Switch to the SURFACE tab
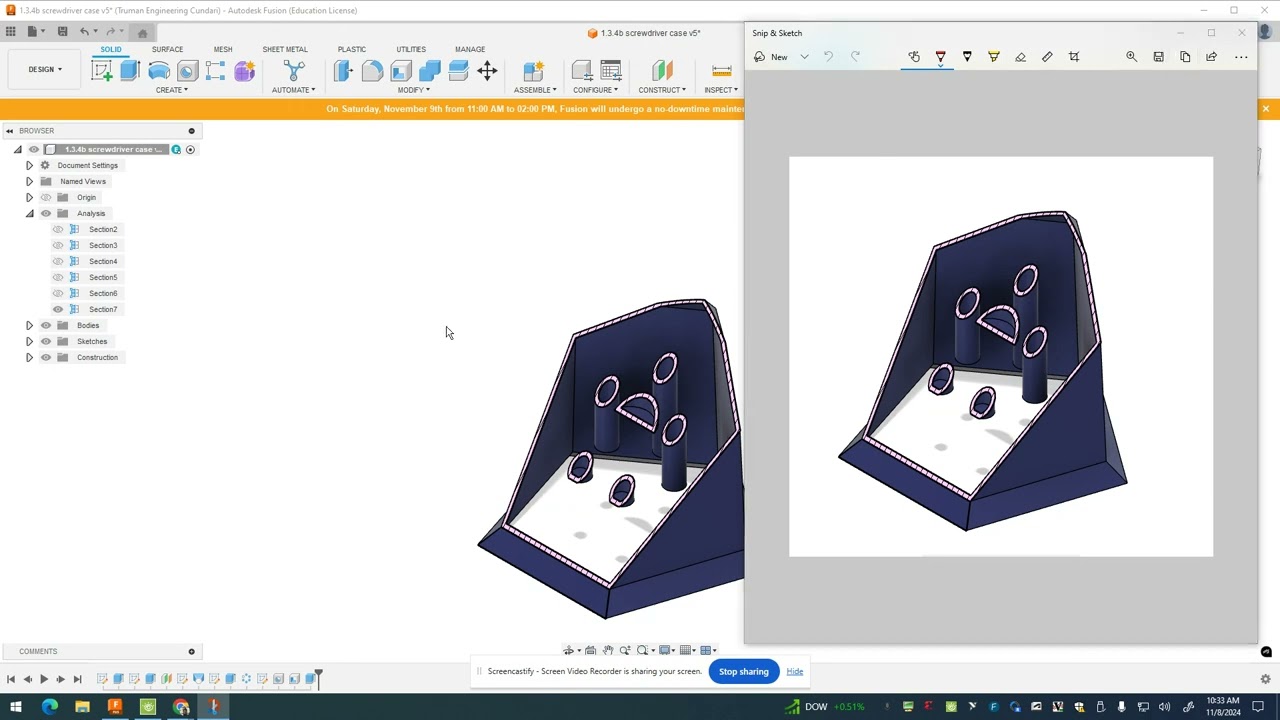This screenshot has height=720, width=1280. pyautogui.click(x=167, y=49)
